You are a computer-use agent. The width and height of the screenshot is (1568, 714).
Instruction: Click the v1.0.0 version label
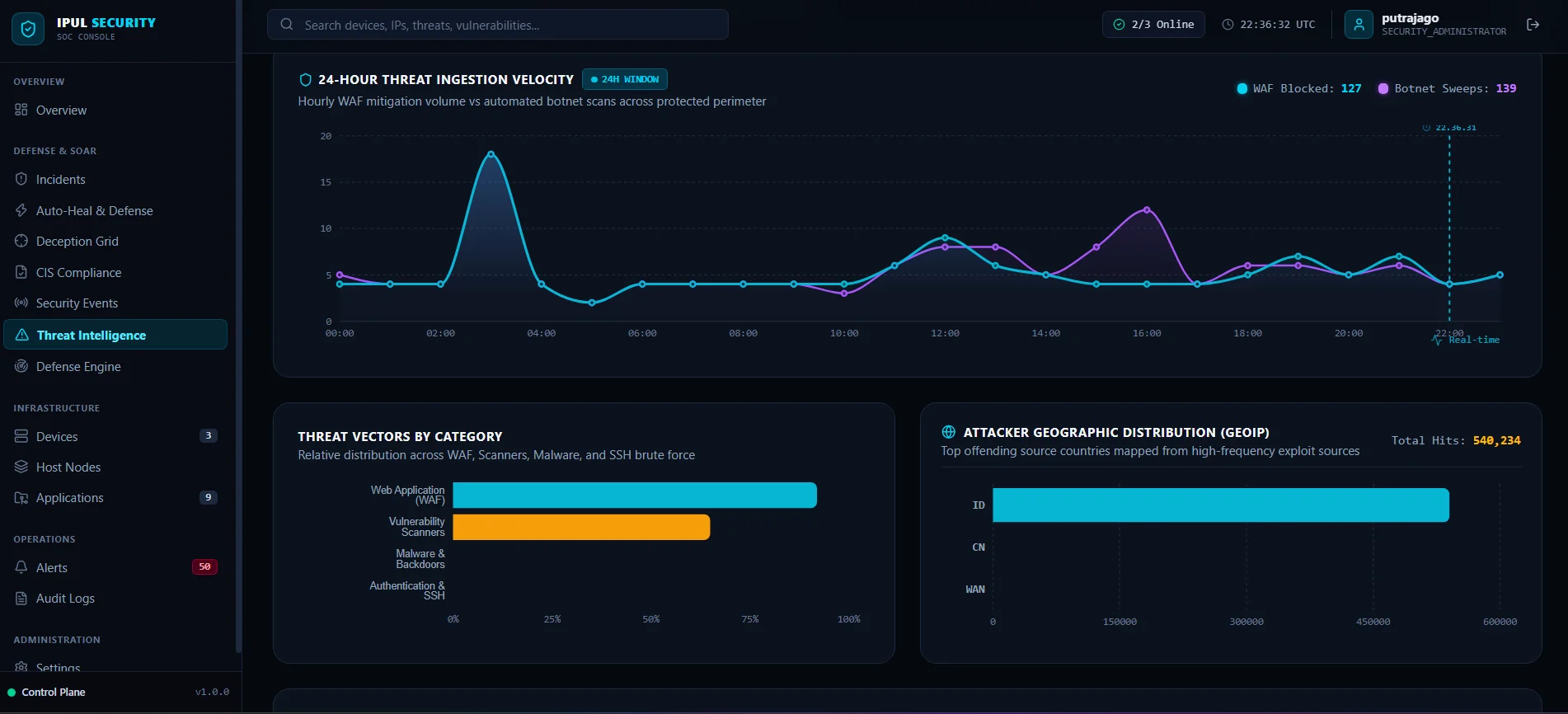tap(212, 693)
